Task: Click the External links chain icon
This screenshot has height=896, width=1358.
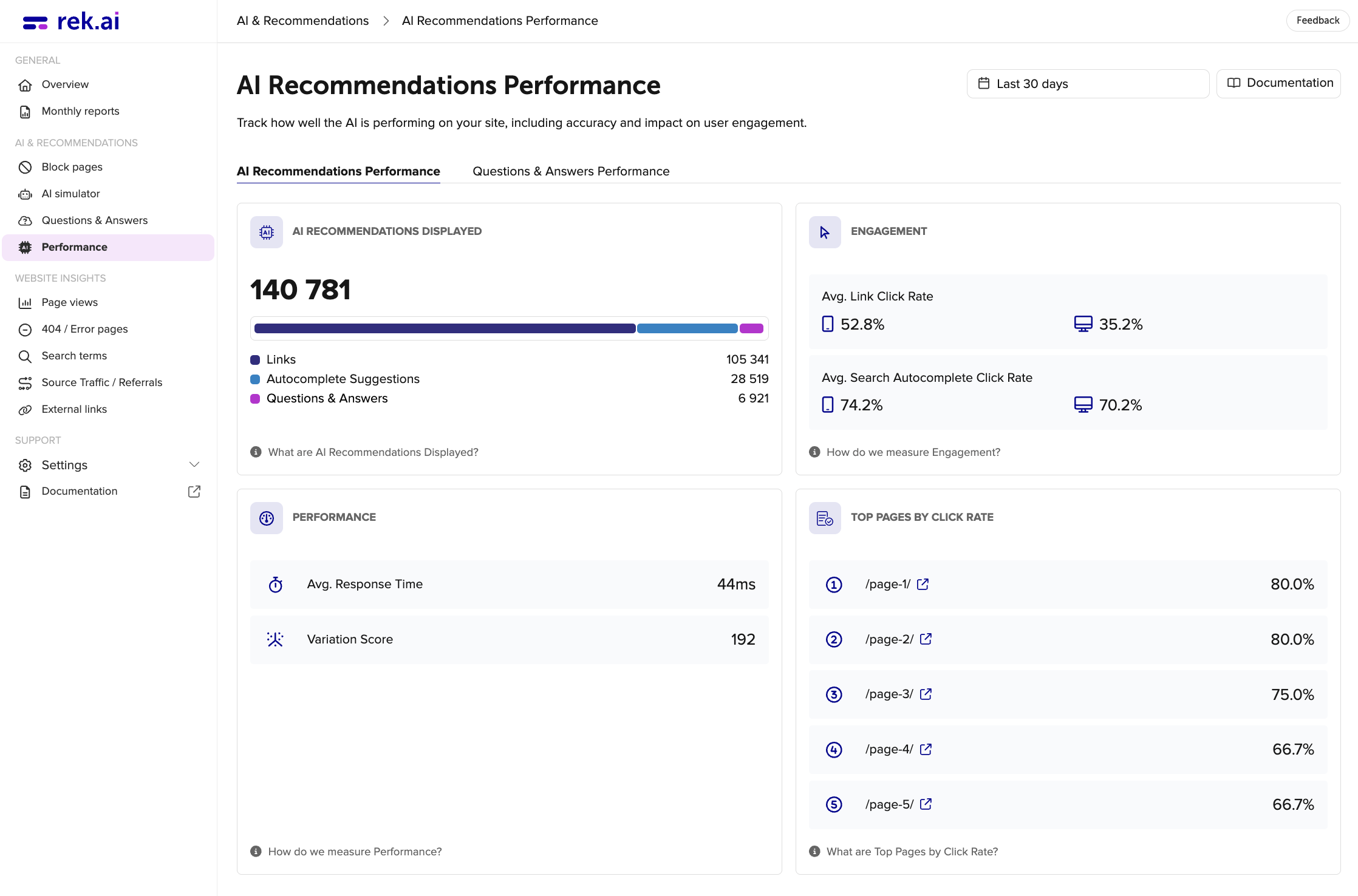Action: click(25, 410)
